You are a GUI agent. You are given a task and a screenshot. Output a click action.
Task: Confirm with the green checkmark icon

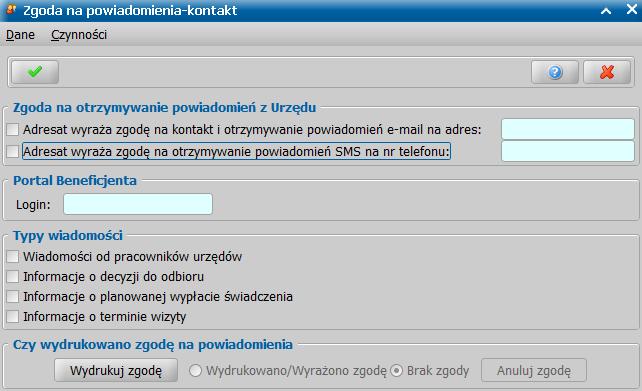point(35,72)
